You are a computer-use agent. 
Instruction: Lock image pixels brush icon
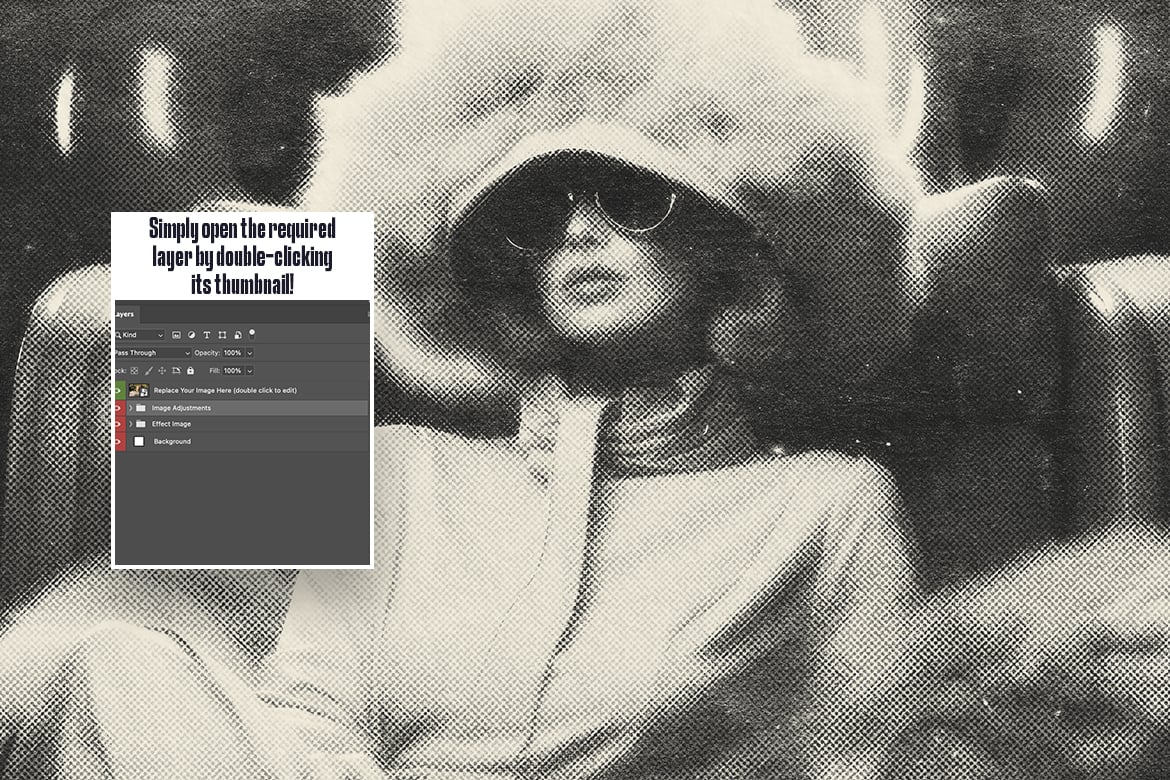point(148,370)
